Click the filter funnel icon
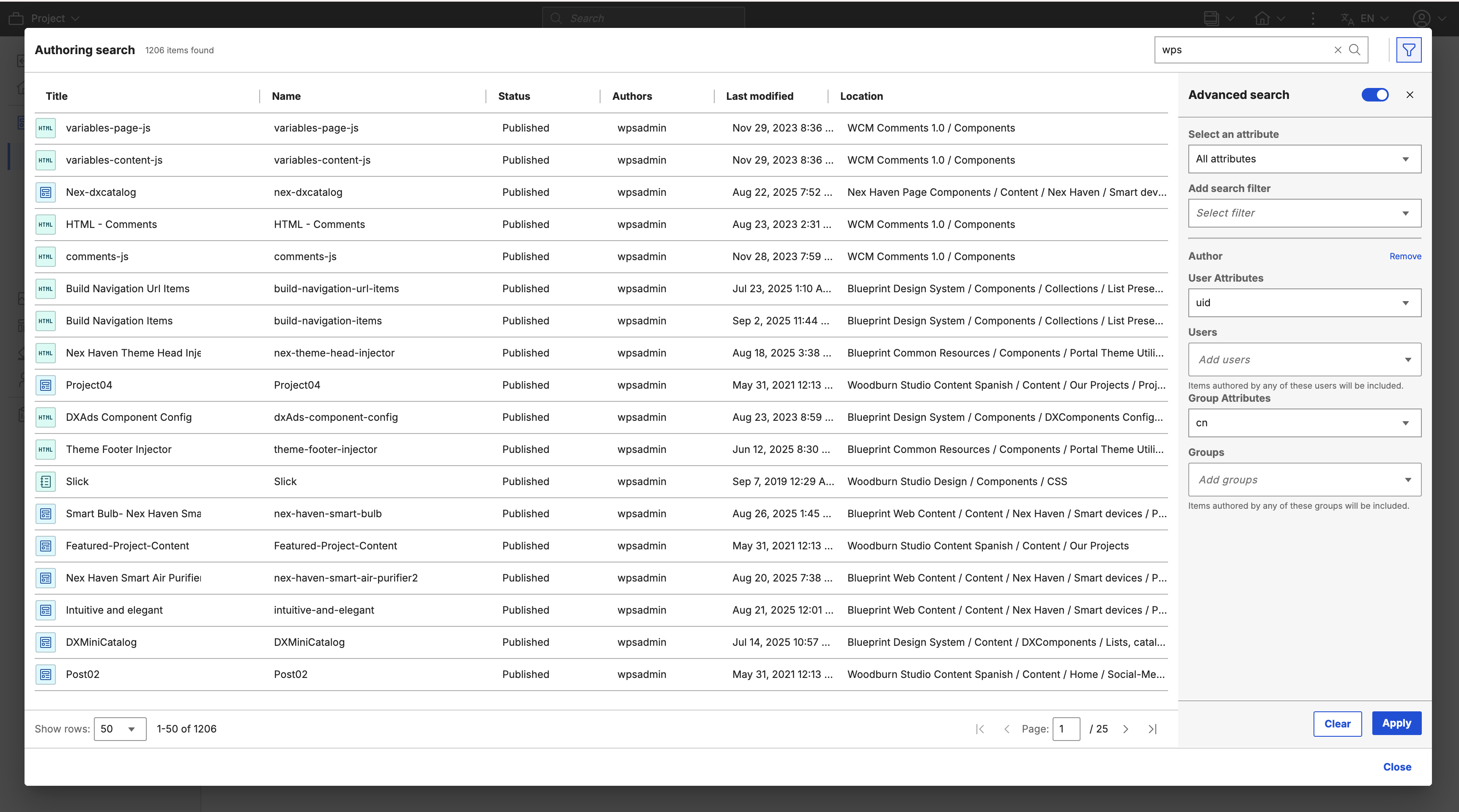1459x812 pixels. (x=1408, y=50)
